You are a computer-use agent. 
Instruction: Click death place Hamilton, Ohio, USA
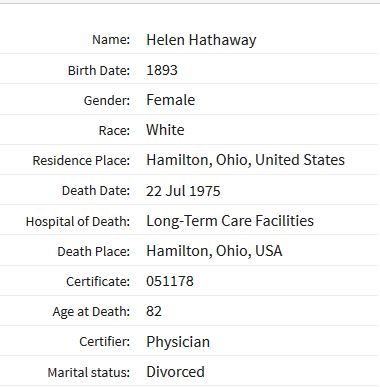pos(214,251)
